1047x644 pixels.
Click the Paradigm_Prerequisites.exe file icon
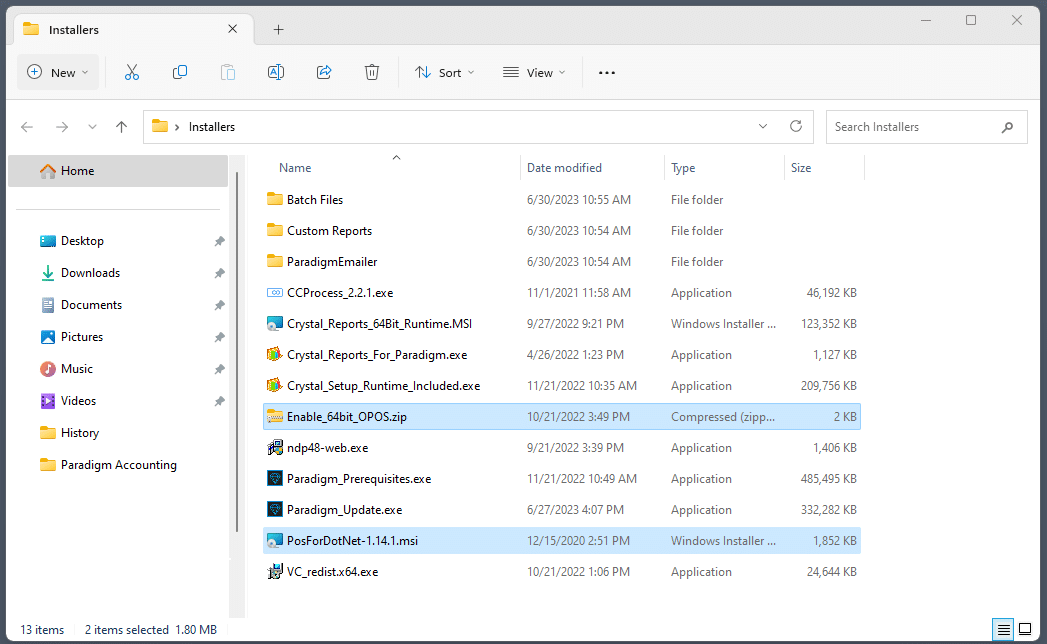(274, 479)
